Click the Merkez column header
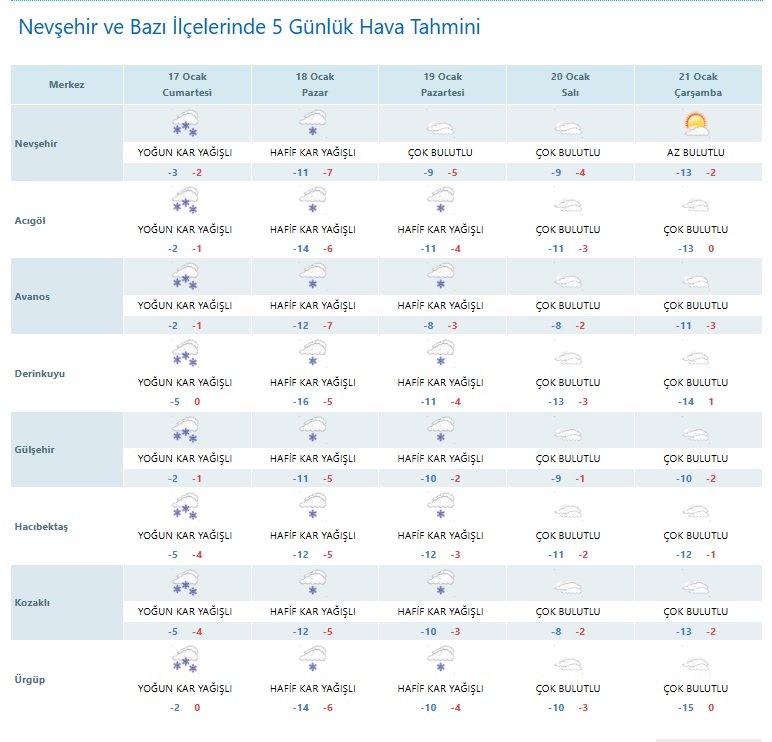This screenshot has width=772, height=742. pyautogui.click(x=67, y=85)
